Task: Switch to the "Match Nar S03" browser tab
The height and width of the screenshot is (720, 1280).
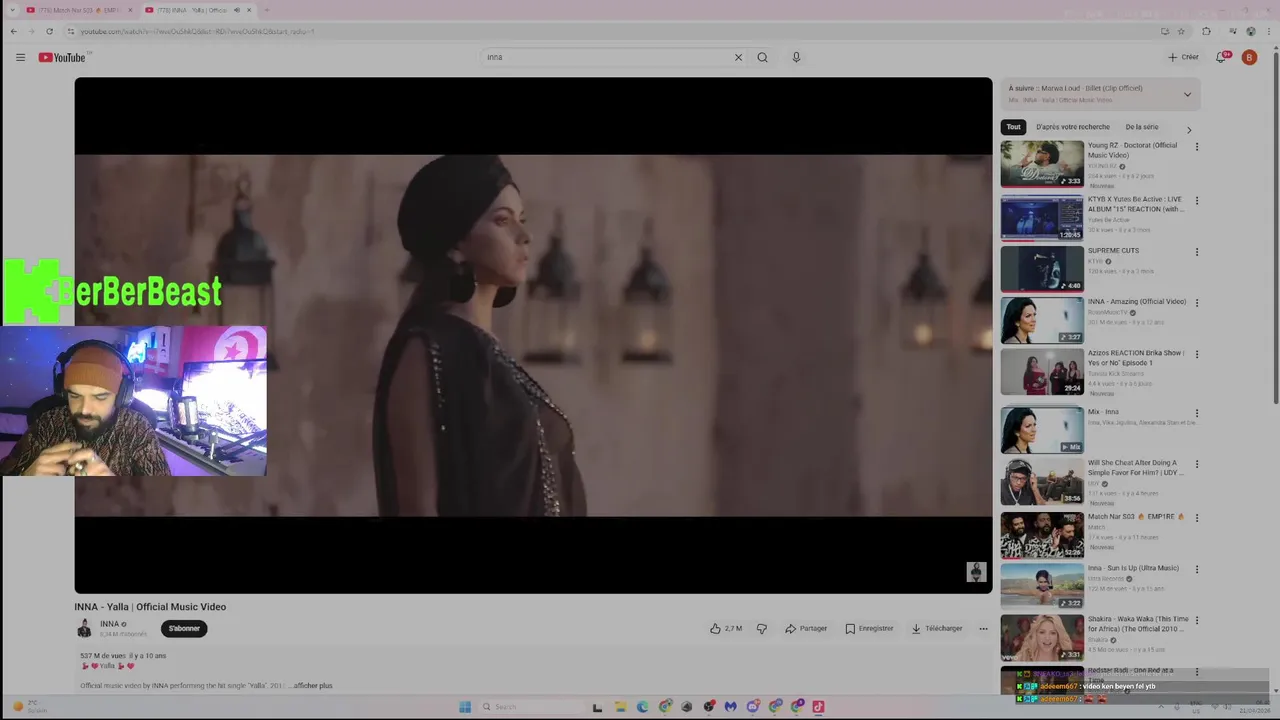Action: tap(78, 10)
